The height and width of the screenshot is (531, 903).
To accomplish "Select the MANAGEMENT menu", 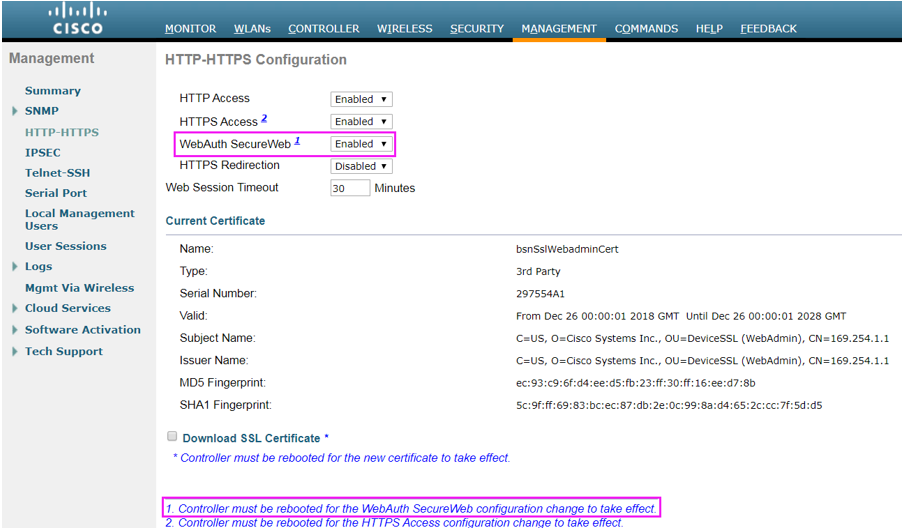I will 559,29.
